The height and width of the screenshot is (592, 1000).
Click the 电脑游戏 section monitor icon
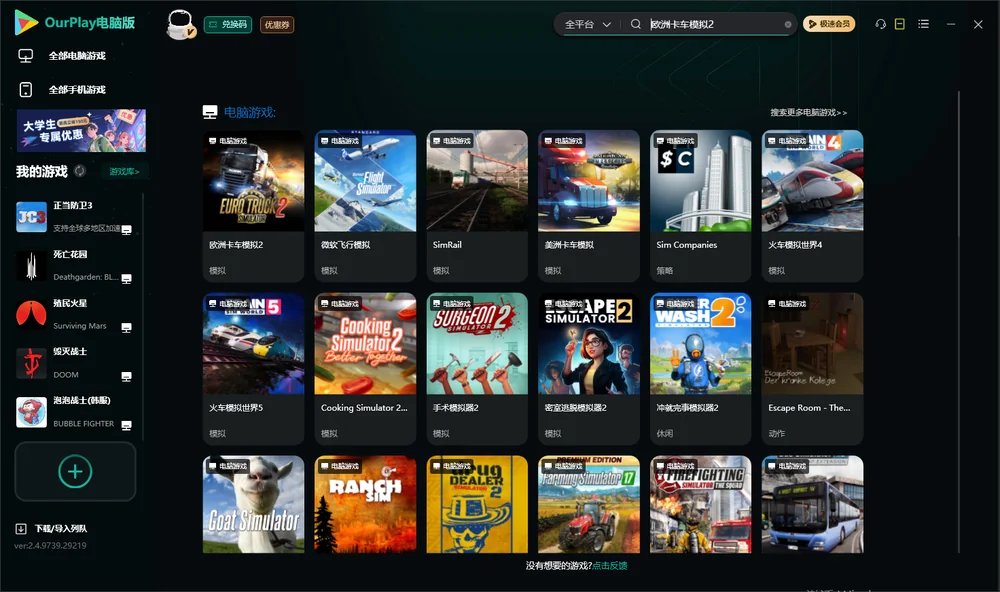pos(210,112)
